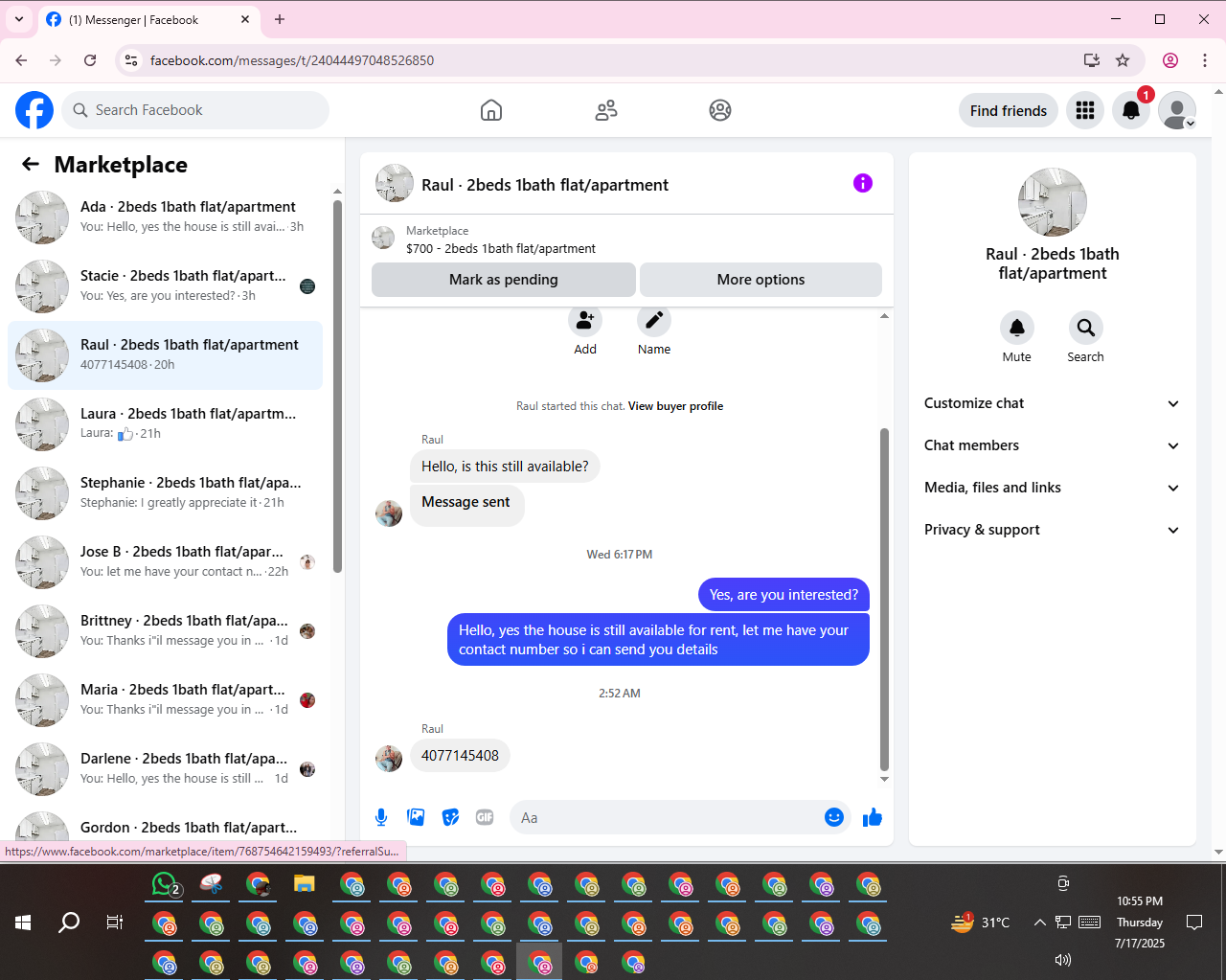Screen dimensions: 1226x980
Task: Search in conversation from right panel
Action: coord(1086,328)
